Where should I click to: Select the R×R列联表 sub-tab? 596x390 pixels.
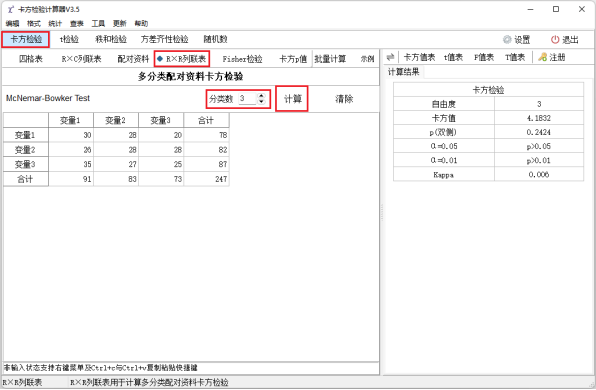(182, 59)
